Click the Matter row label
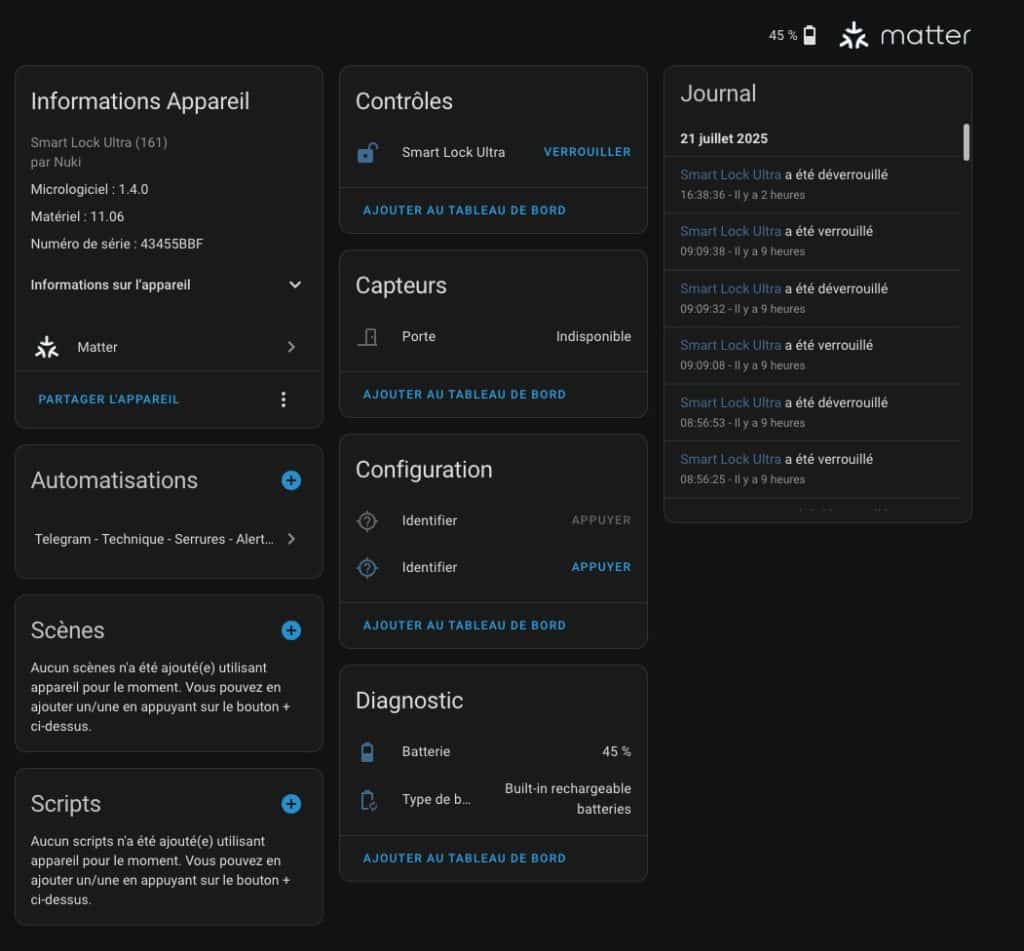This screenshot has width=1024, height=951. pos(97,347)
